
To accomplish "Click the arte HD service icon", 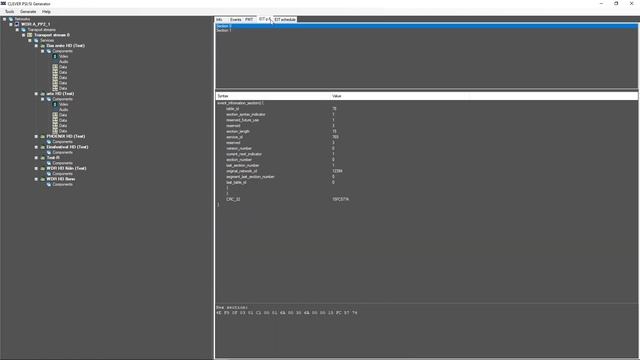I will (42, 94).
